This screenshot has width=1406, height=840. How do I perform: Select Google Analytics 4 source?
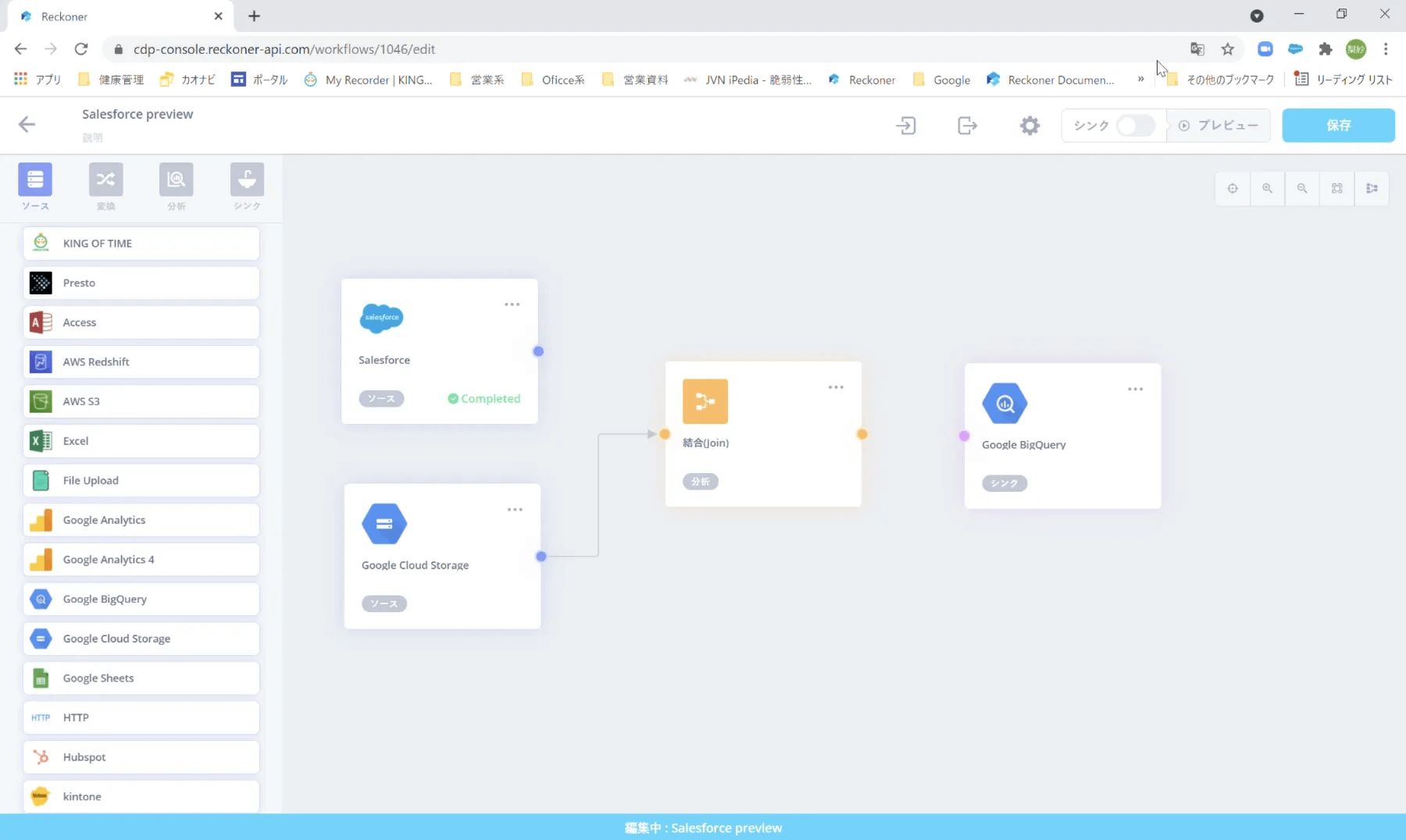click(x=141, y=560)
